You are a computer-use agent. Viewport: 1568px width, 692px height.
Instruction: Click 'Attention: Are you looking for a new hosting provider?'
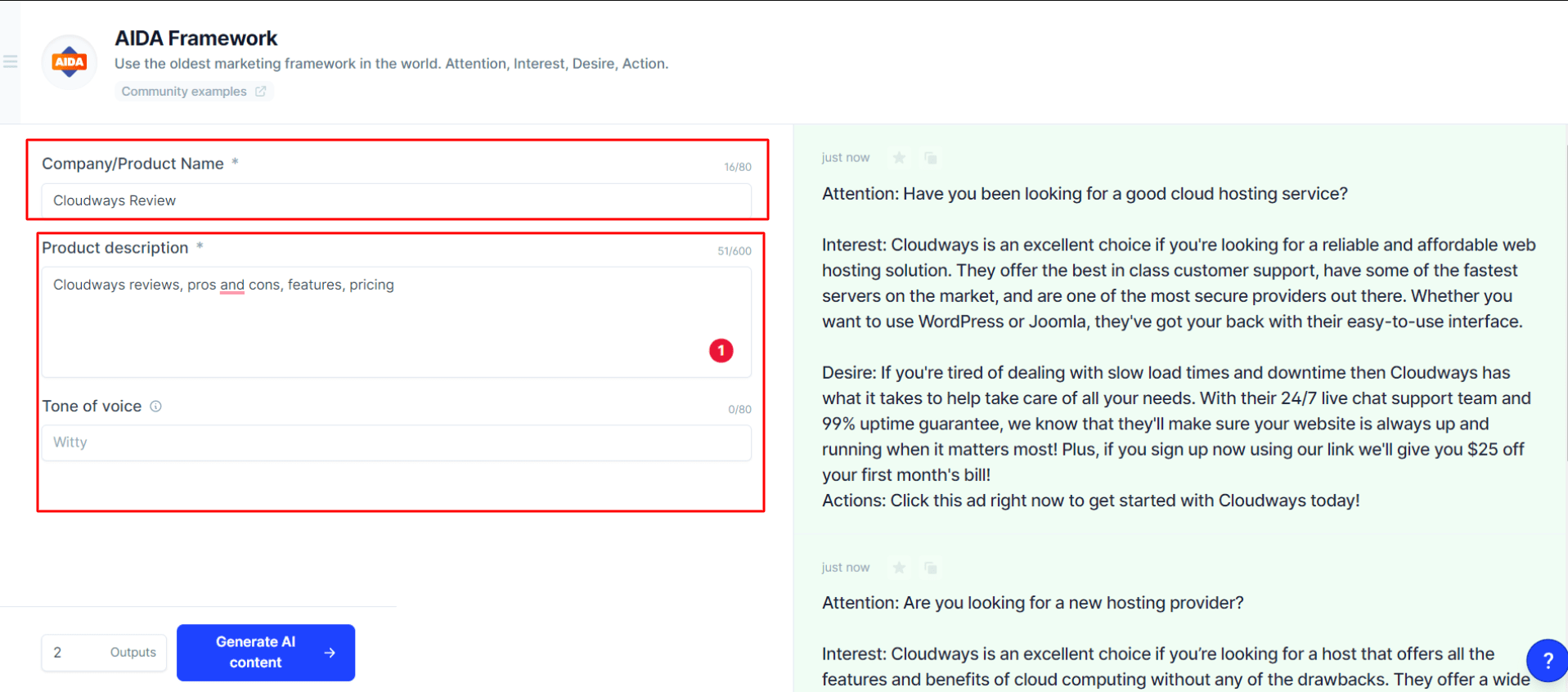point(1032,603)
